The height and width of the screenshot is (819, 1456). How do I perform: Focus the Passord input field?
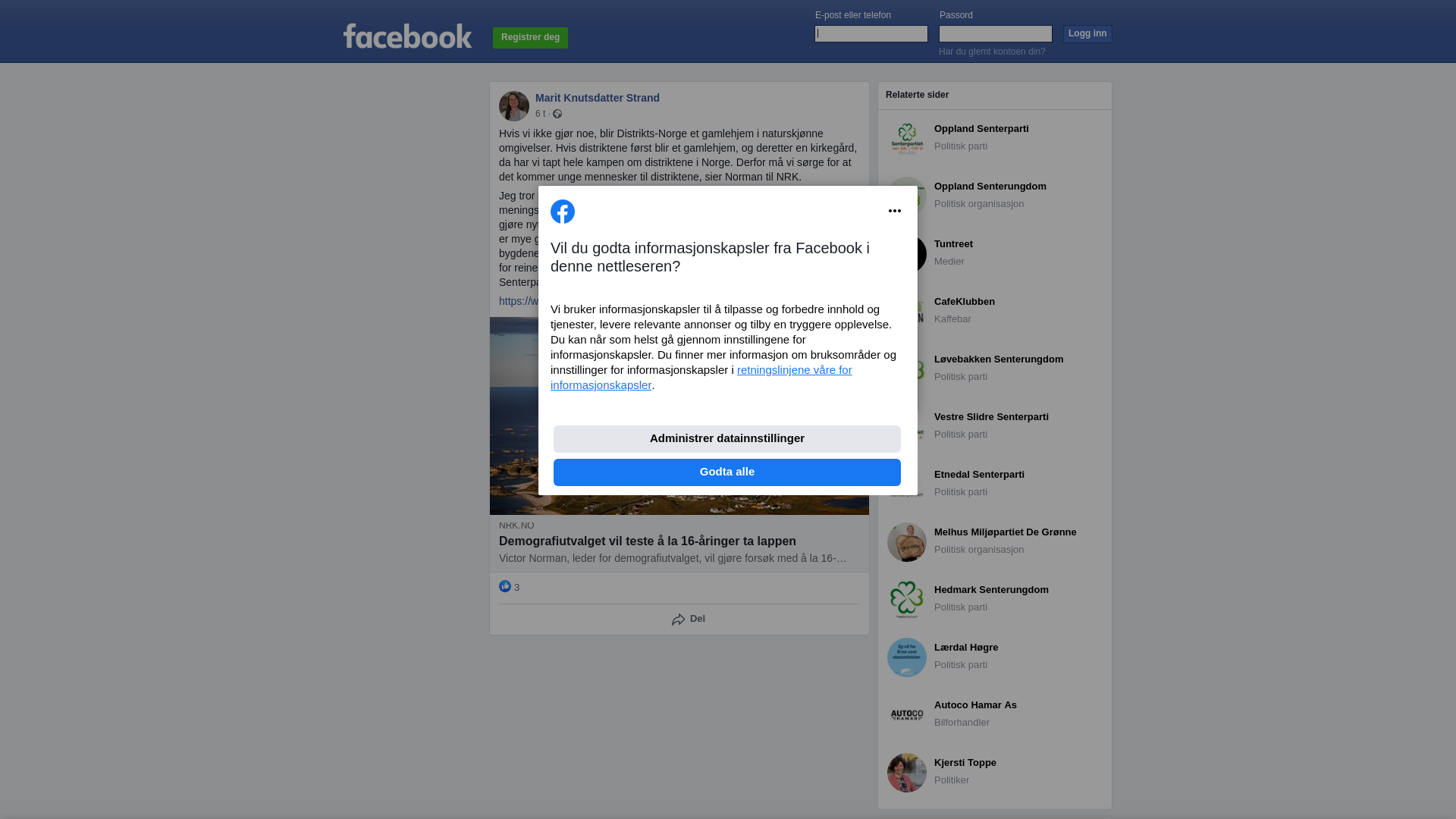pos(996,33)
